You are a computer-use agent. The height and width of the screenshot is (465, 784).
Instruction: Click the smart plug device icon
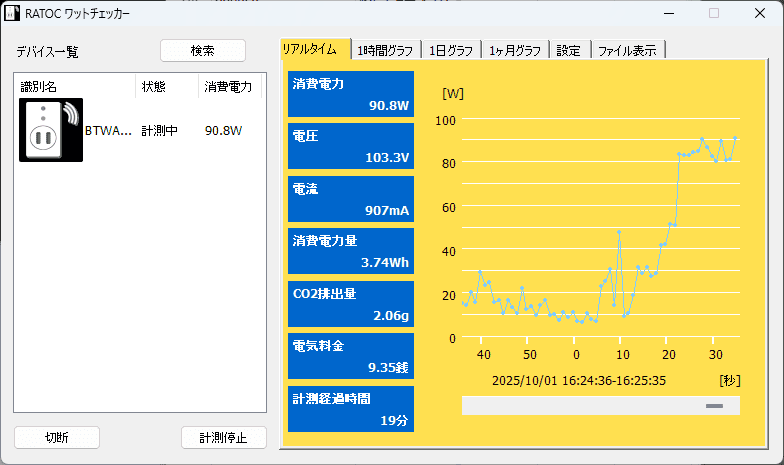(51, 130)
